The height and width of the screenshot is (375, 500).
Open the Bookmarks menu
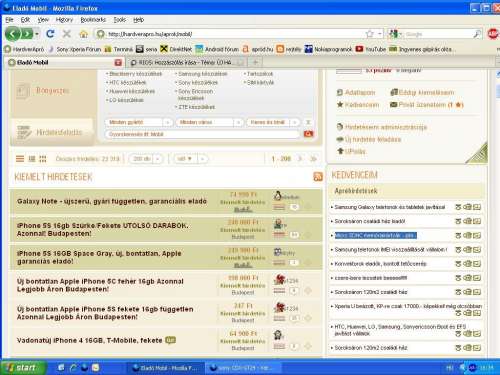coord(93,20)
